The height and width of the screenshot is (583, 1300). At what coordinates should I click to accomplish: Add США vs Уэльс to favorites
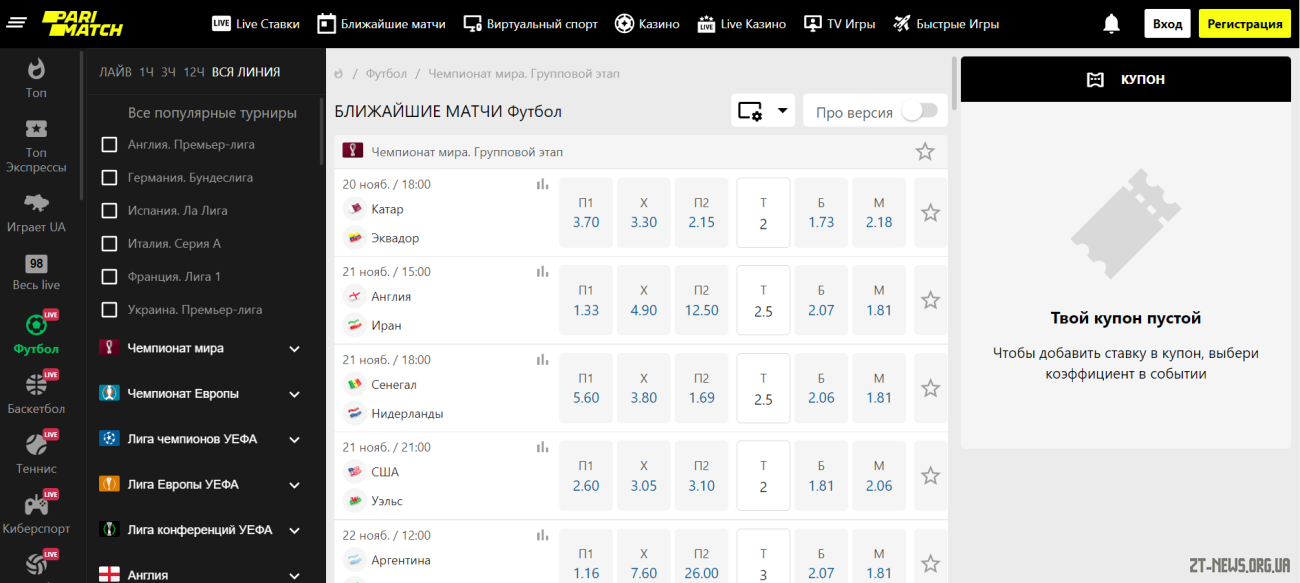930,476
